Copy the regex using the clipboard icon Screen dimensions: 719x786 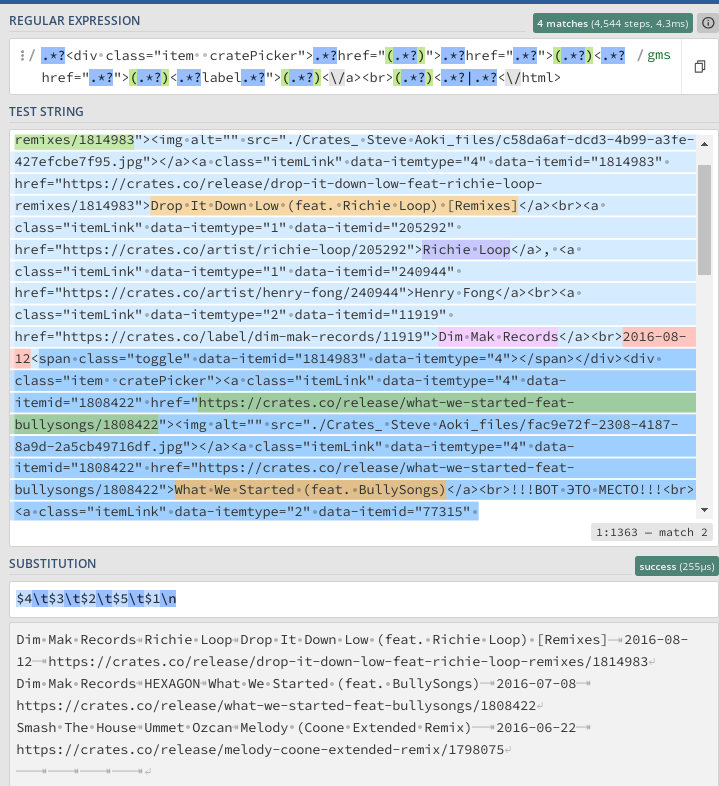(x=700, y=66)
